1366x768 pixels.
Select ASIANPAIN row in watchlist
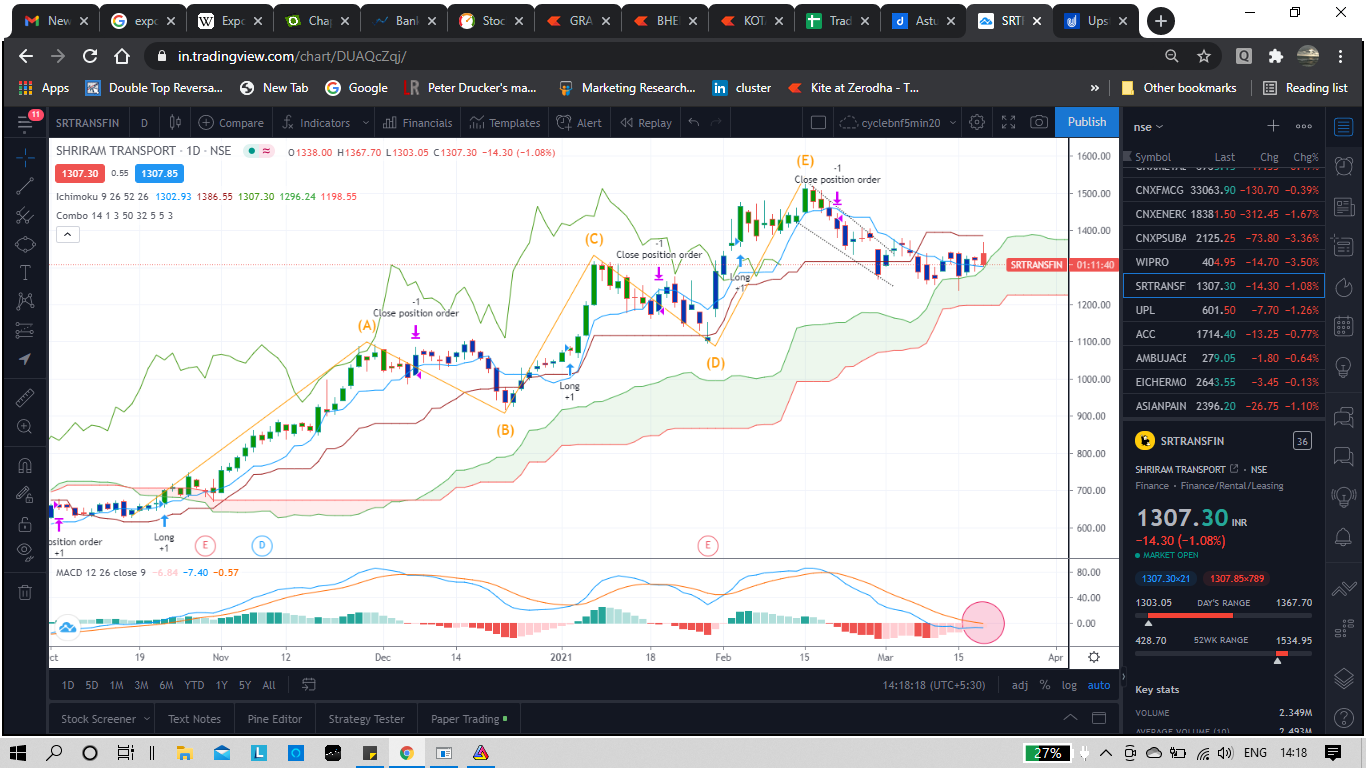(1224, 406)
